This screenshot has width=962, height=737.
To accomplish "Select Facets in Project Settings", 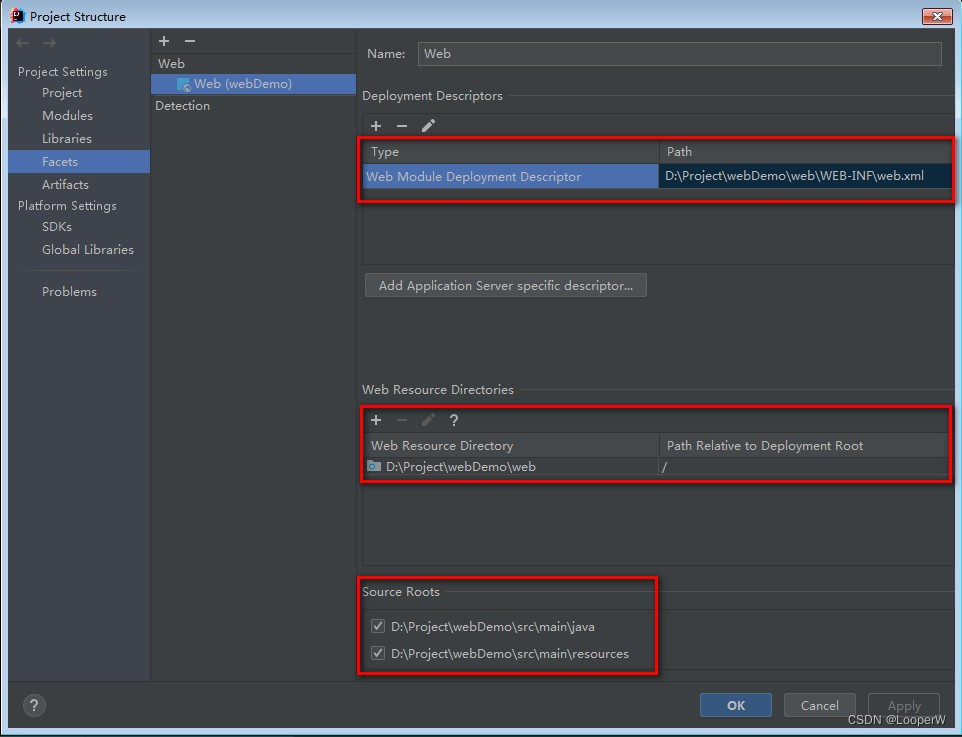I will pos(79,161).
